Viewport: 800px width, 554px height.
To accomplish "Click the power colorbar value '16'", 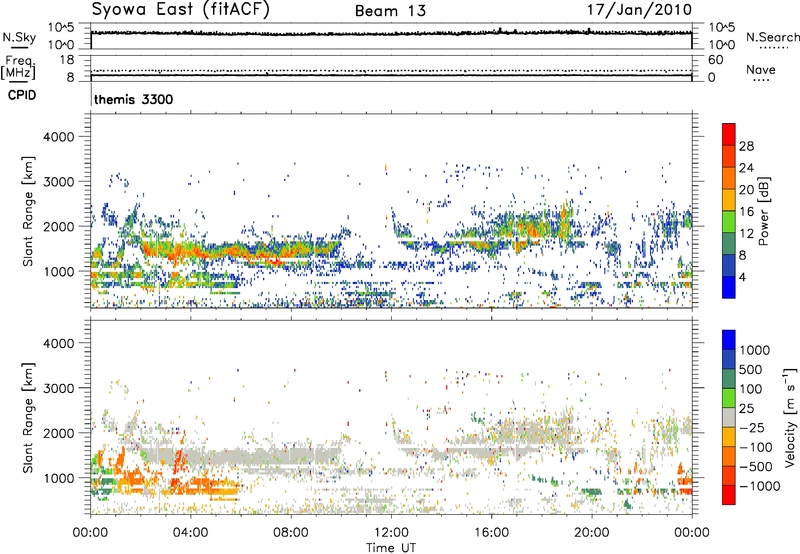I will coord(746,212).
